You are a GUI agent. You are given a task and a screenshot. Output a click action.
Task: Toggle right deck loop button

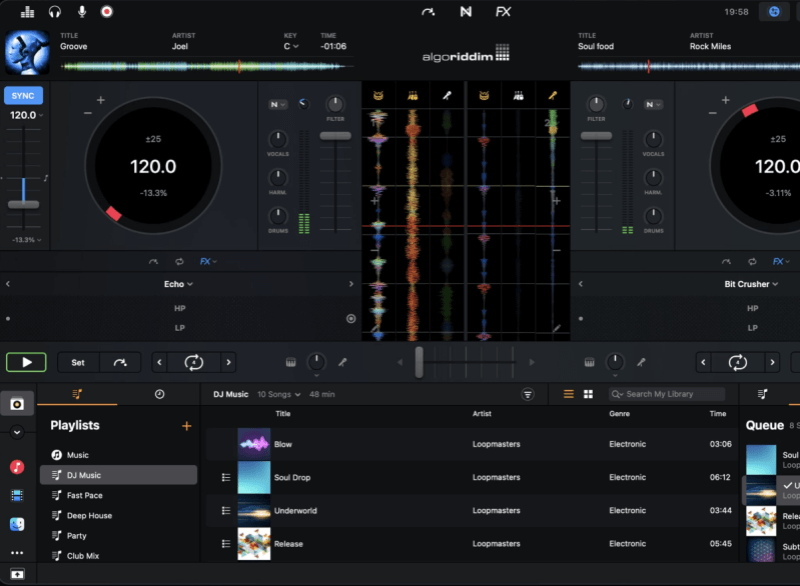(738, 363)
